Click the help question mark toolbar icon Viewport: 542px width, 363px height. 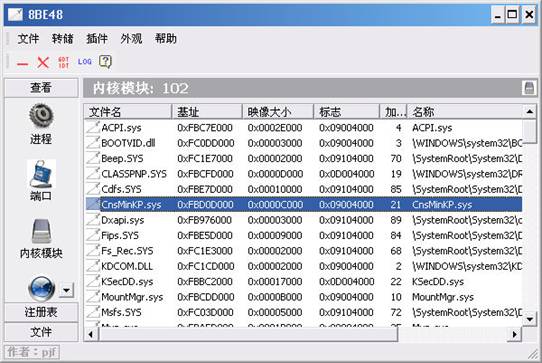(105, 62)
